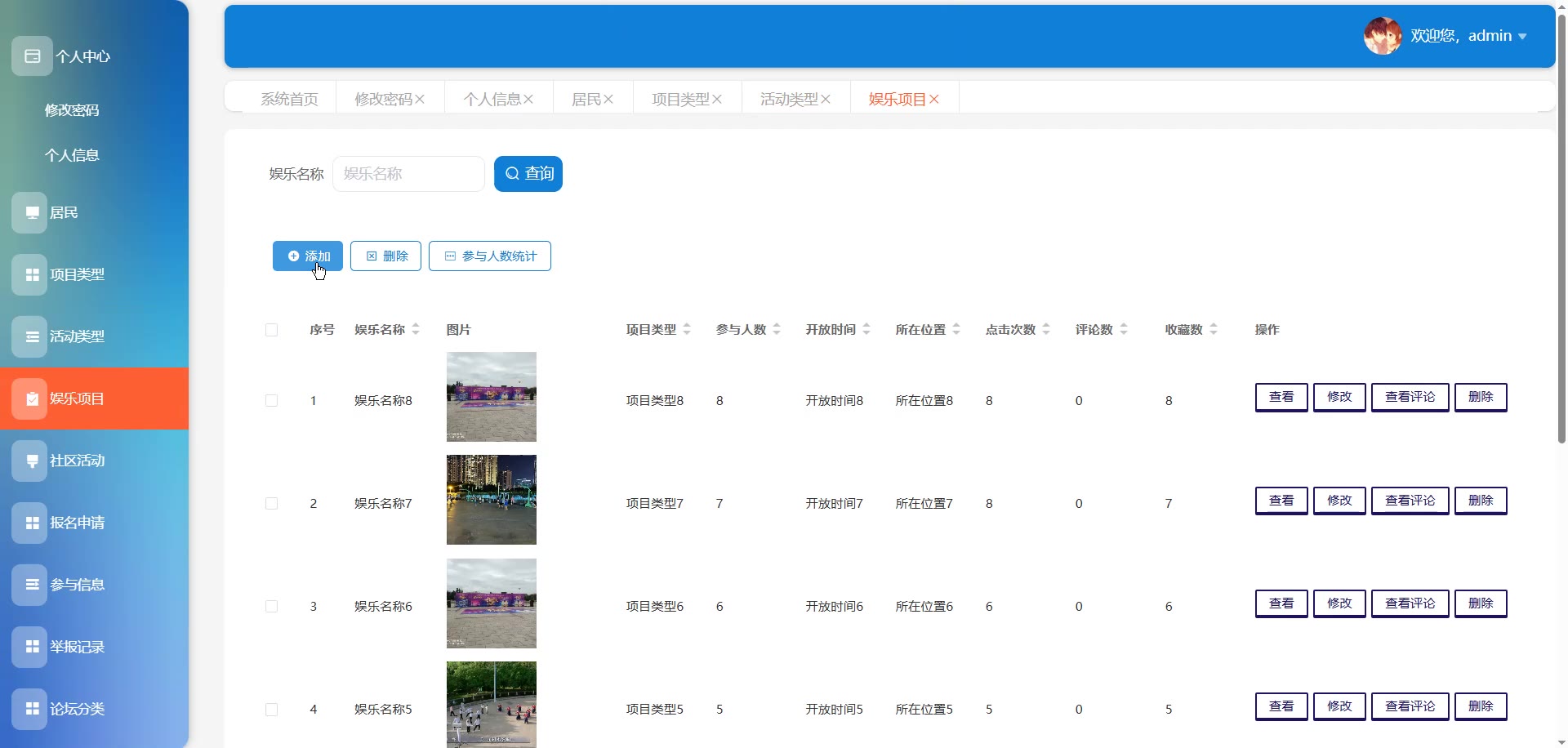Open 居民 via its monitor icon

point(30,213)
